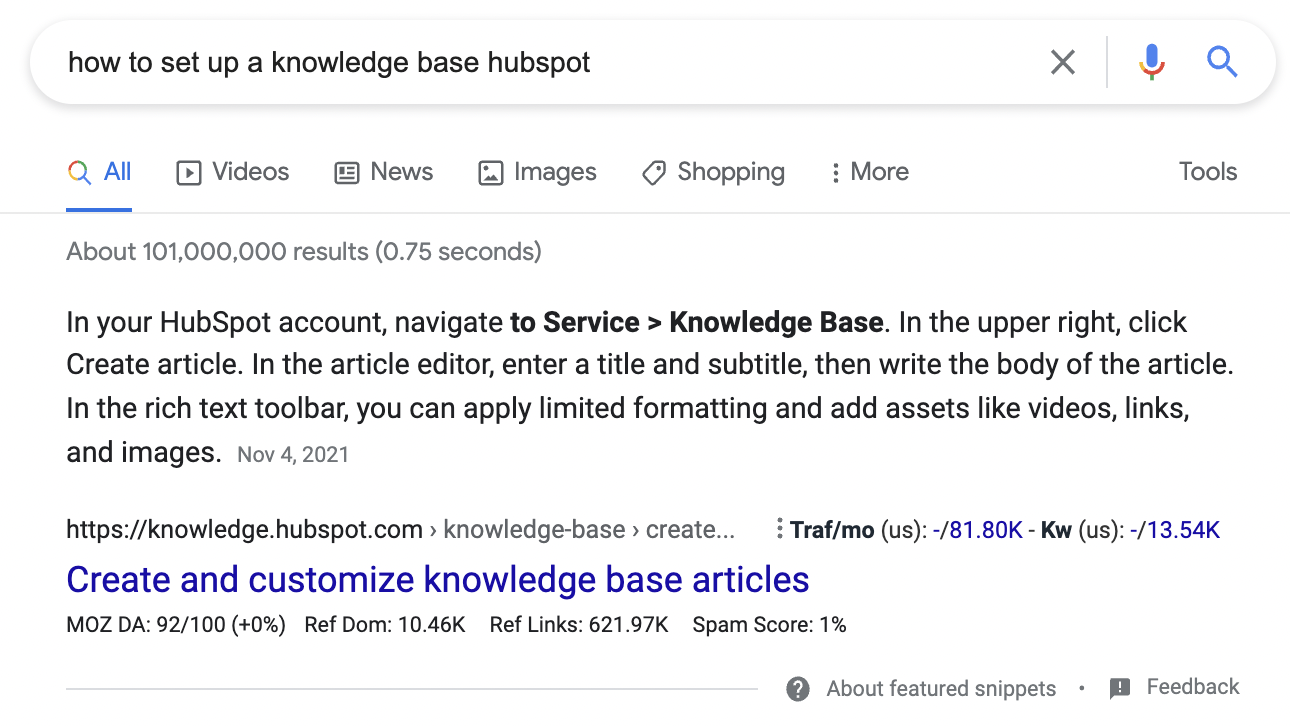Click the Feedback link
This screenshot has width=1290, height=726.
(x=1193, y=687)
